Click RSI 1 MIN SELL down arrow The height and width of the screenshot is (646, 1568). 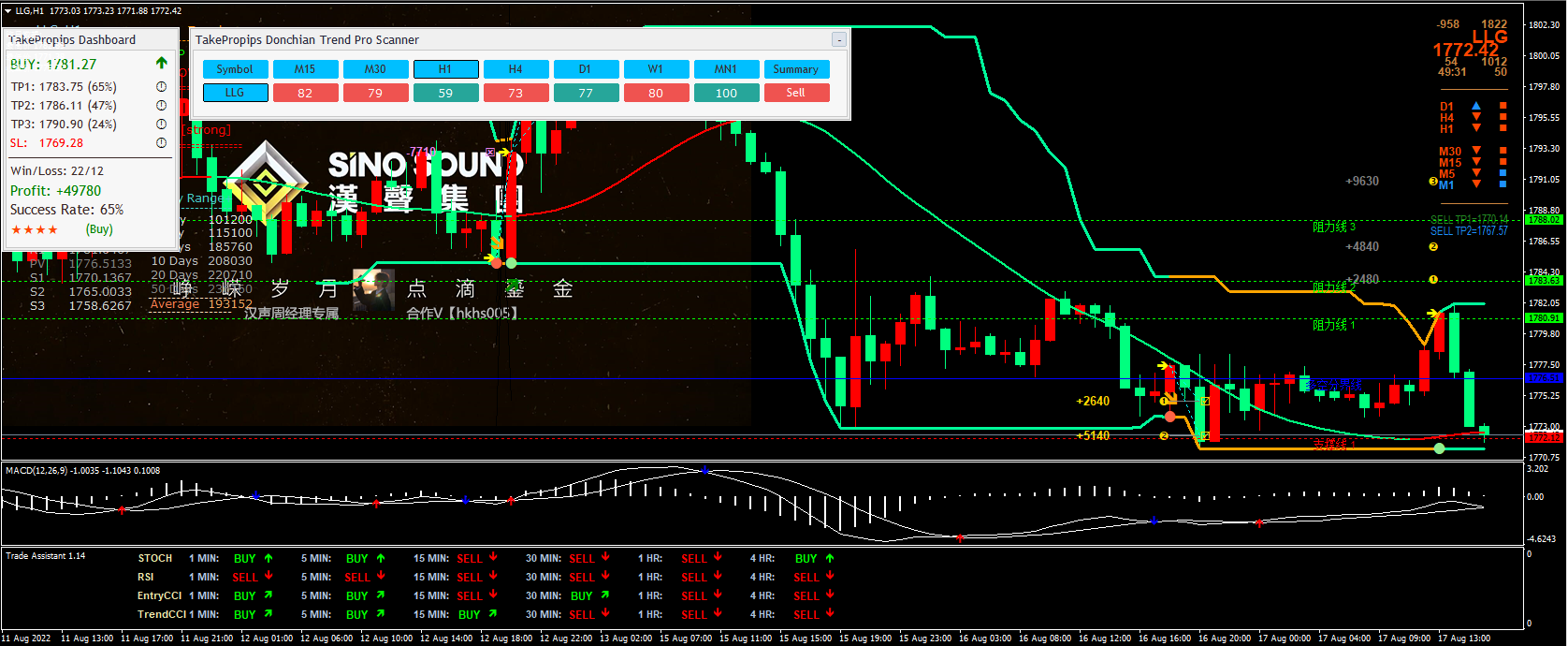coord(269,576)
